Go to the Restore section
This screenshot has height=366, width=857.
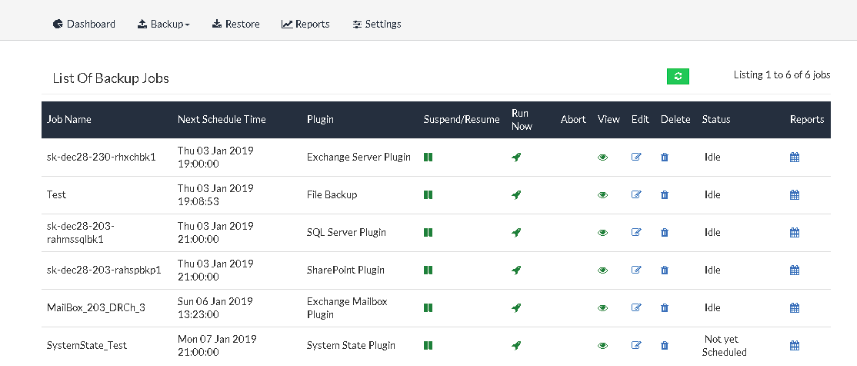236,24
